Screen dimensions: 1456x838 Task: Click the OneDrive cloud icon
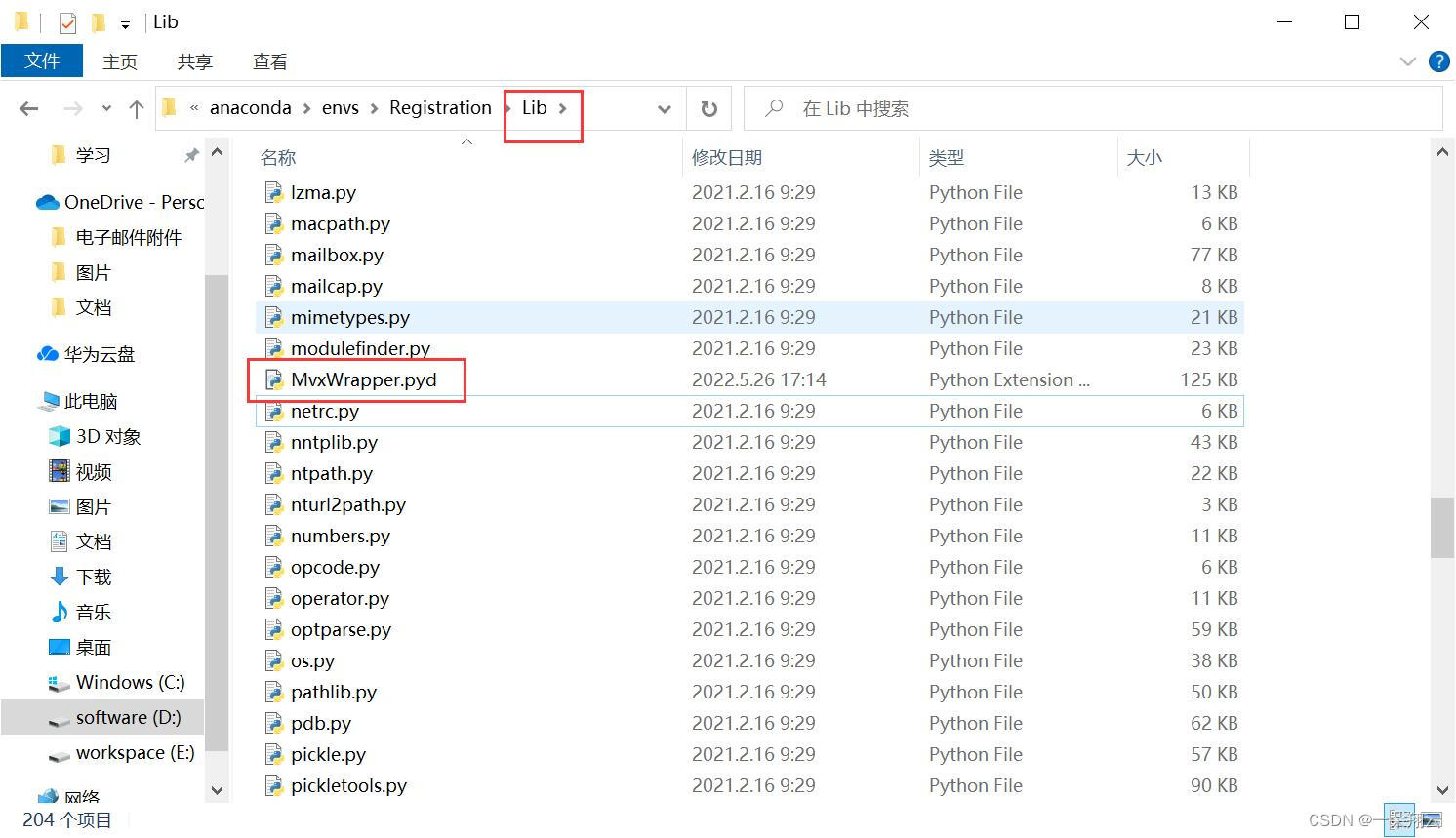coord(47,202)
